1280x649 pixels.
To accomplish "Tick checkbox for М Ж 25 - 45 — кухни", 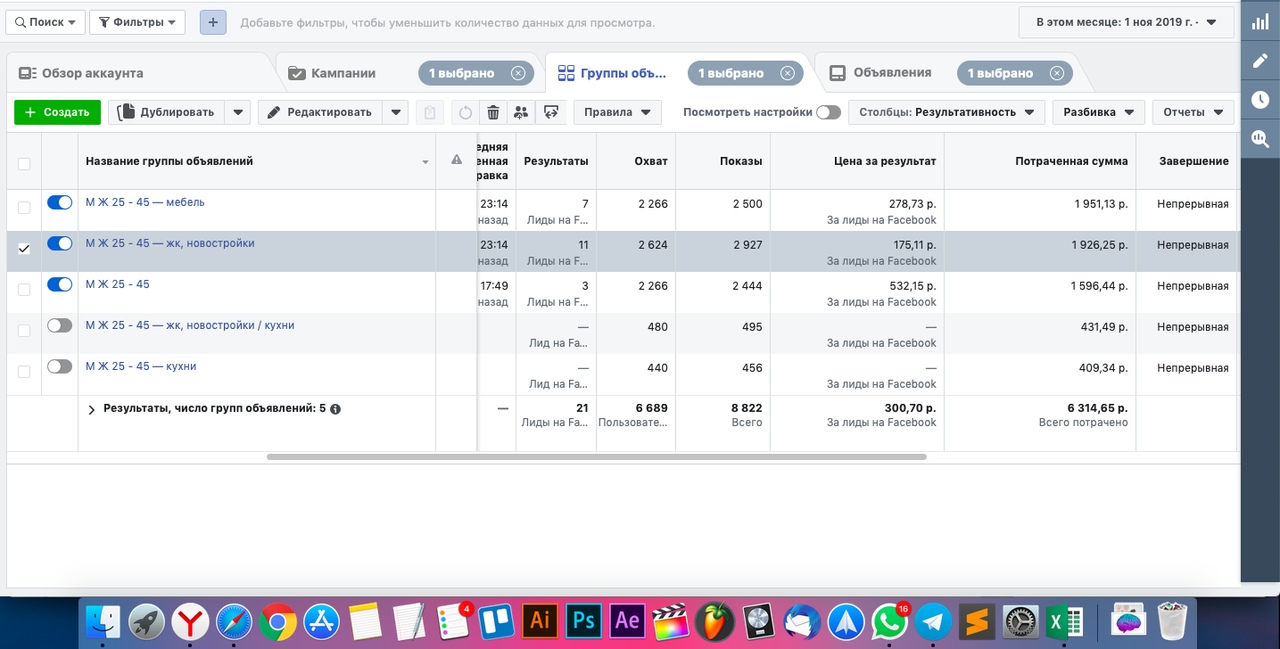I will point(24,371).
